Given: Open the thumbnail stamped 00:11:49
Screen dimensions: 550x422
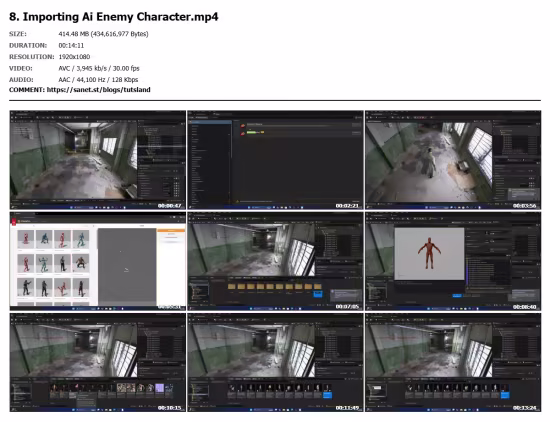Looking at the screenshot, I should click(275, 363).
